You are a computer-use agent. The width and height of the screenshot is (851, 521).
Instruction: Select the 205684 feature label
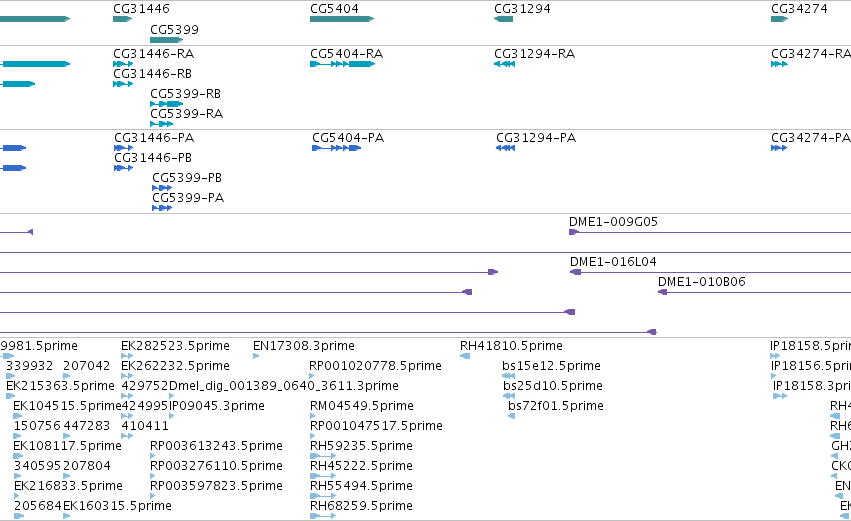37,507
